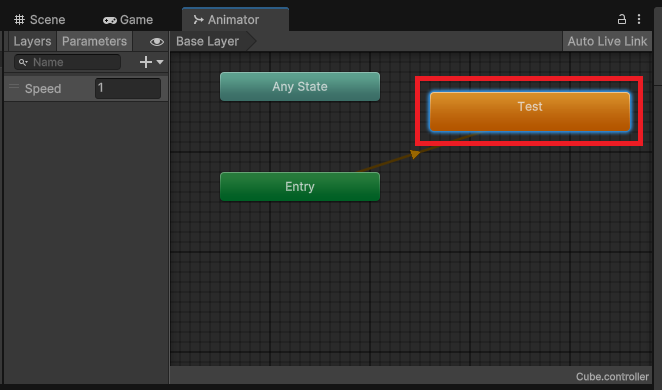The image size is (662, 390).
Task: Click the Speed parameter value field
Action: [x=128, y=88]
